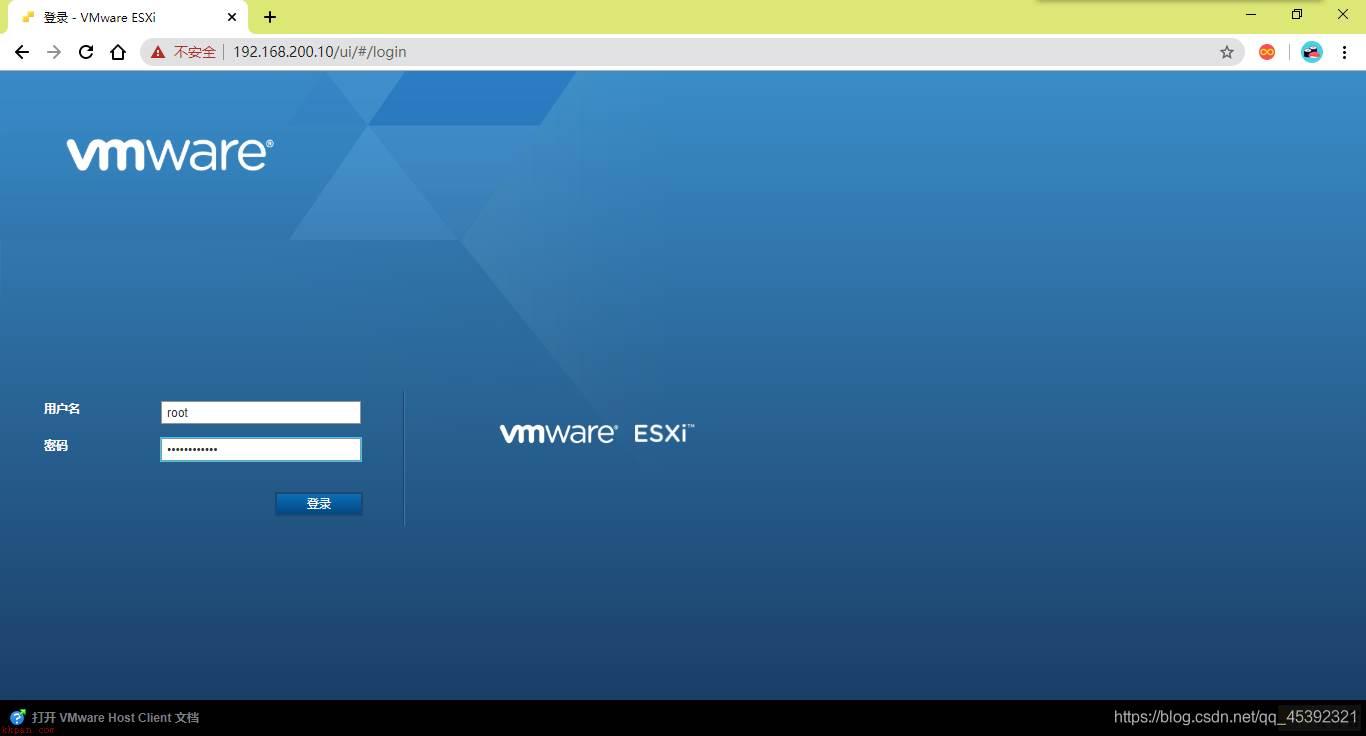The width and height of the screenshot is (1366, 736).
Task: Click the browser Back arrow
Action: tap(22, 52)
